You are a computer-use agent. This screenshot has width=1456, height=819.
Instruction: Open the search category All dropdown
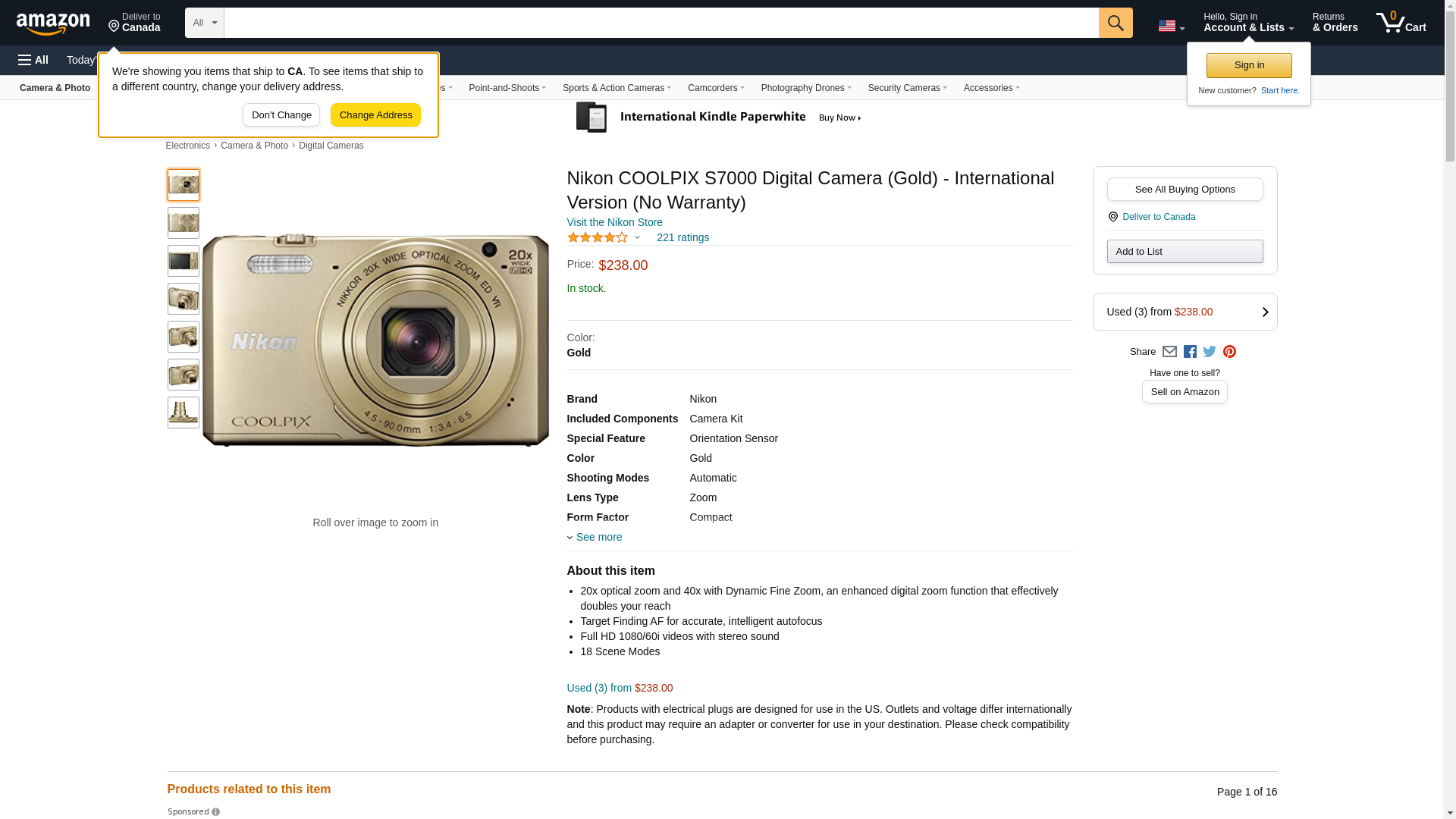[204, 23]
